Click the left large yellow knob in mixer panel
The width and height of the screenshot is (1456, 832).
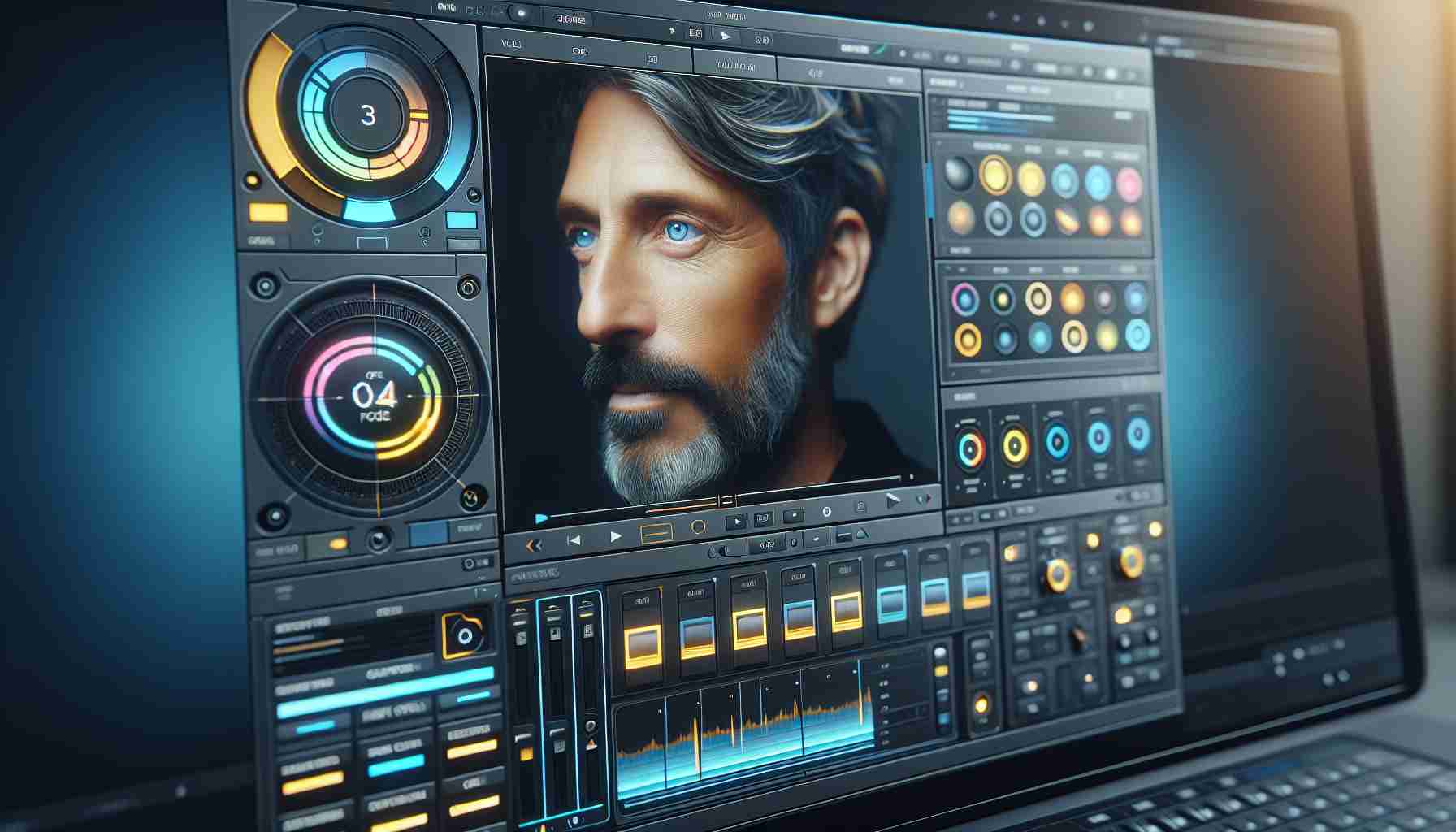click(x=1059, y=574)
